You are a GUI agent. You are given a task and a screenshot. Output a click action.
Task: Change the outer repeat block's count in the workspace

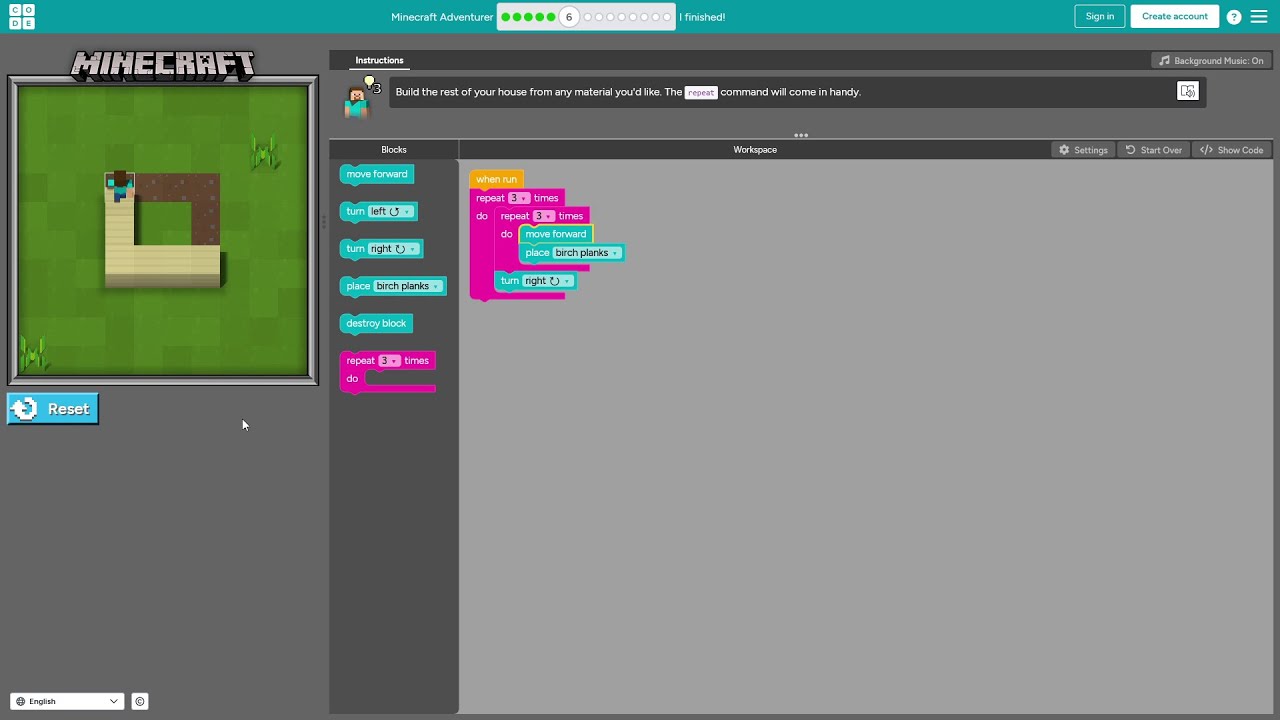519,198
